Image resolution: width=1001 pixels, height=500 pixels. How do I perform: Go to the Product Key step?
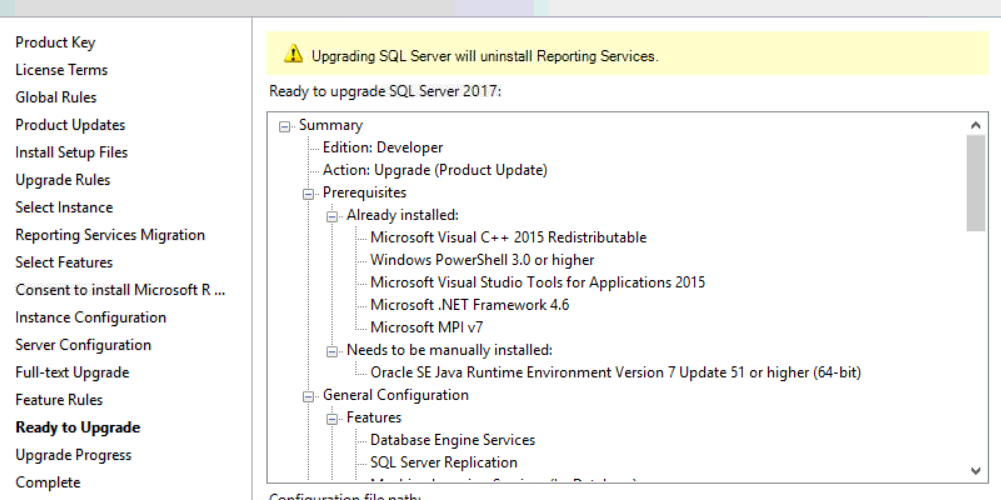pos(55,43)
